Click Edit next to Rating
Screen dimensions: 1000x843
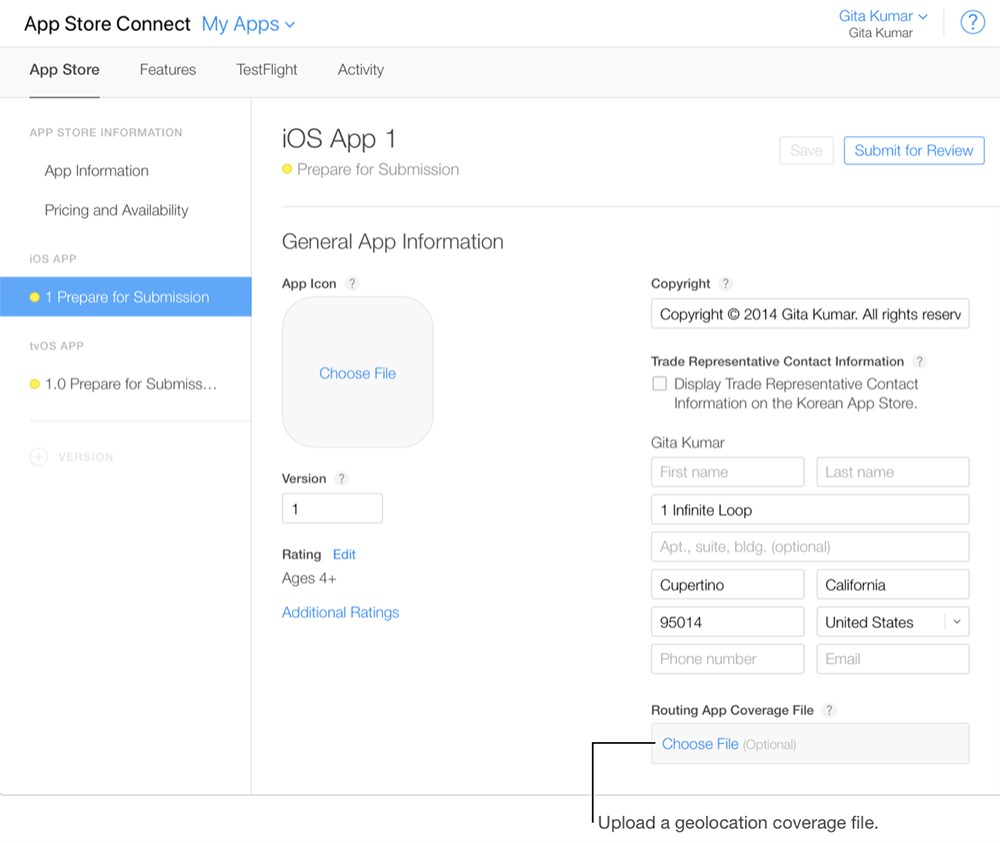coord(344,555)
